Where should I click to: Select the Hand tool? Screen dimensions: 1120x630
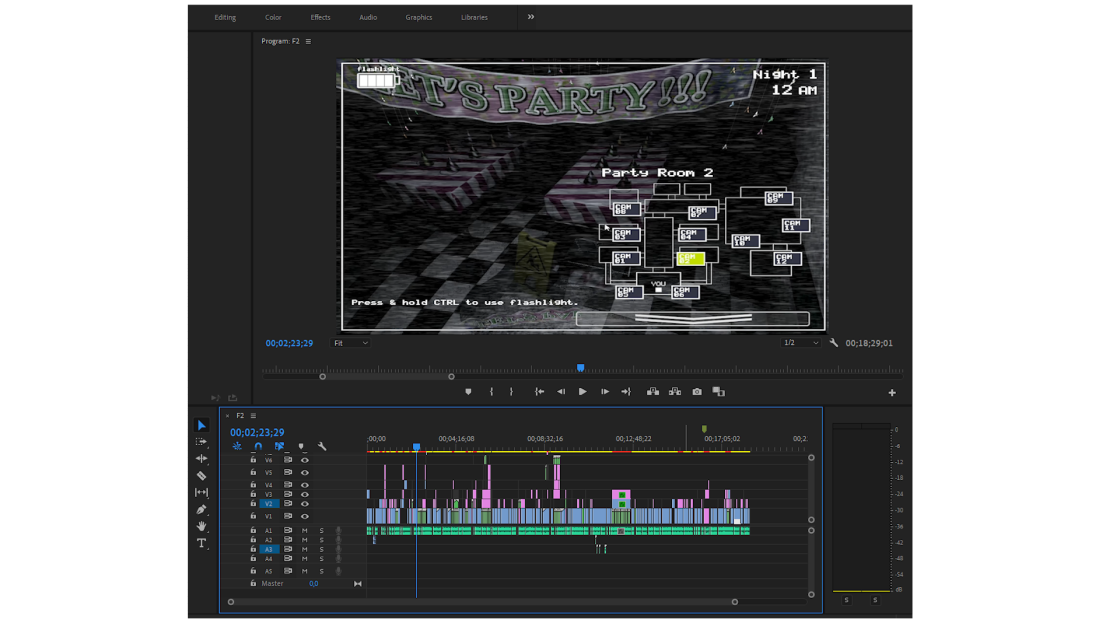[x=201, y=526]
